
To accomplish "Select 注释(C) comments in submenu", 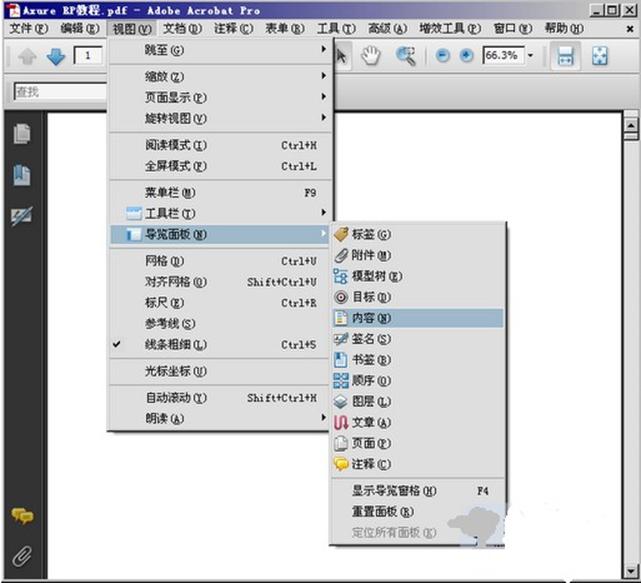I will [417, 464].
